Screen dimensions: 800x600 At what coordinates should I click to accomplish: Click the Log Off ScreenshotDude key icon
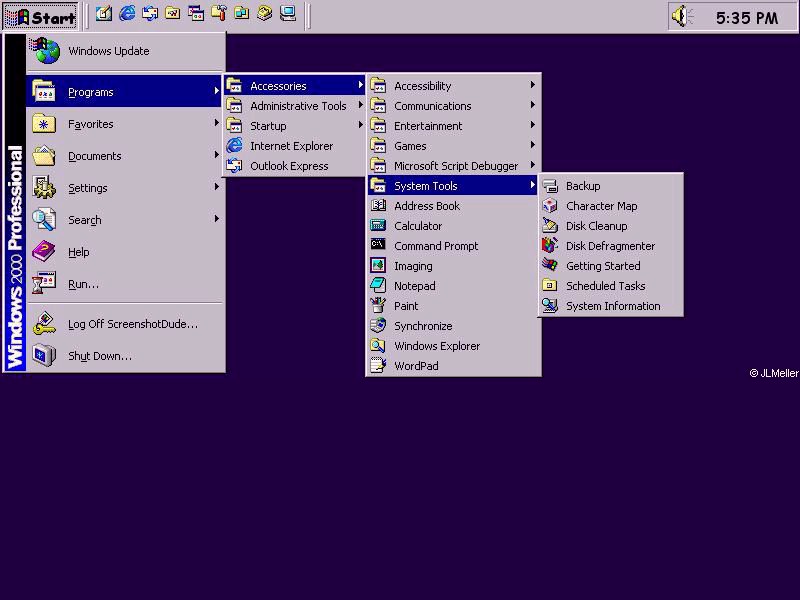pyautogui.click(x=44, y=323)
